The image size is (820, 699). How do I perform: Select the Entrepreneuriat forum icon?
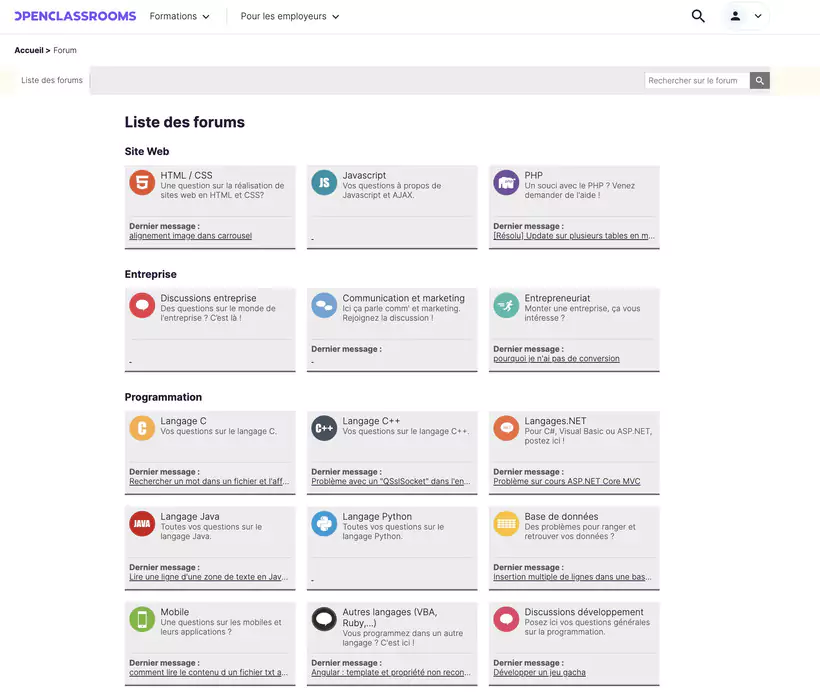(x=505, y=304)
